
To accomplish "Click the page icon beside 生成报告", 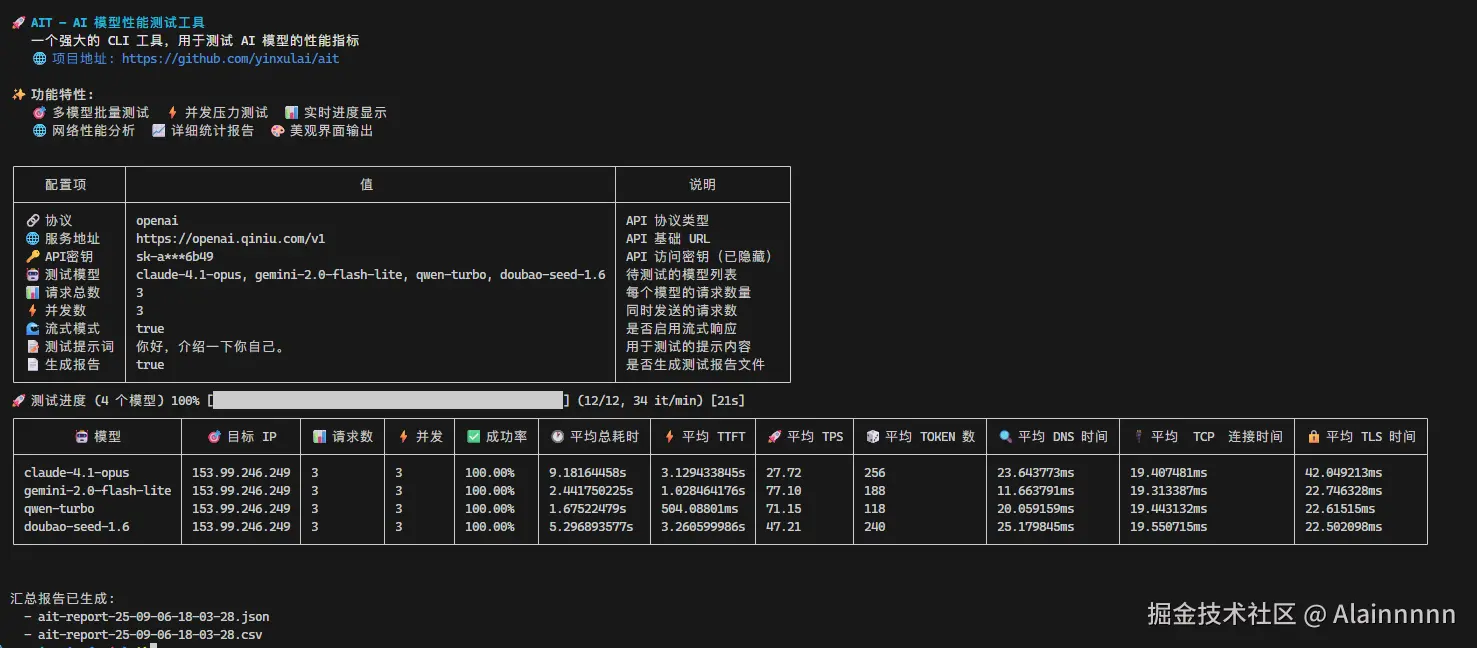I will coord(32,365).
